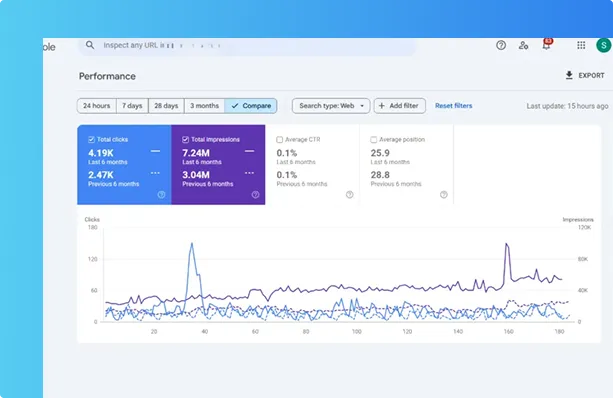This screenshot has height=398, width=613.
Task: Focus the Inspect any URL search field
Action: point(247,45)
